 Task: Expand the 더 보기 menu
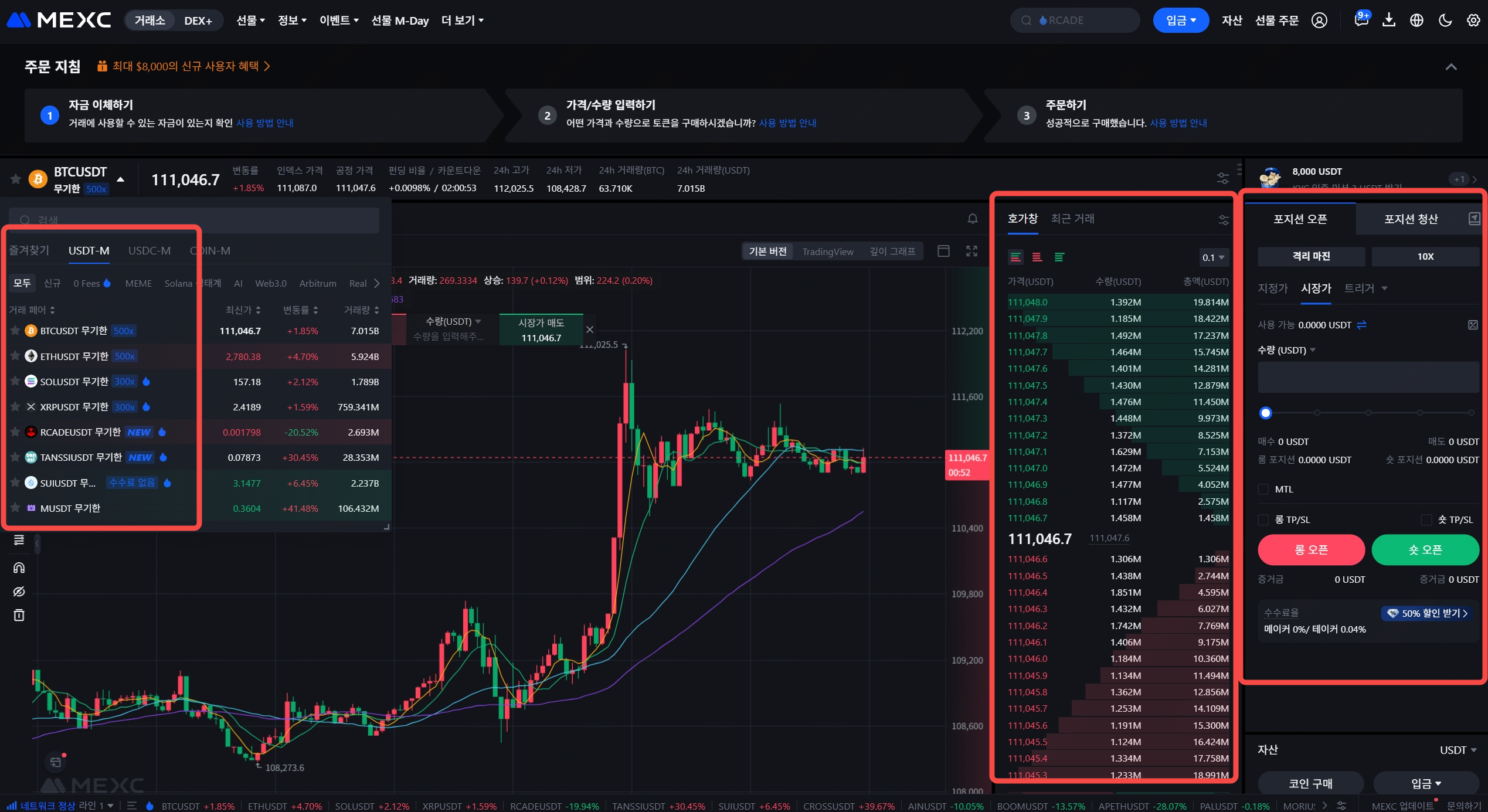click(462, 21)
